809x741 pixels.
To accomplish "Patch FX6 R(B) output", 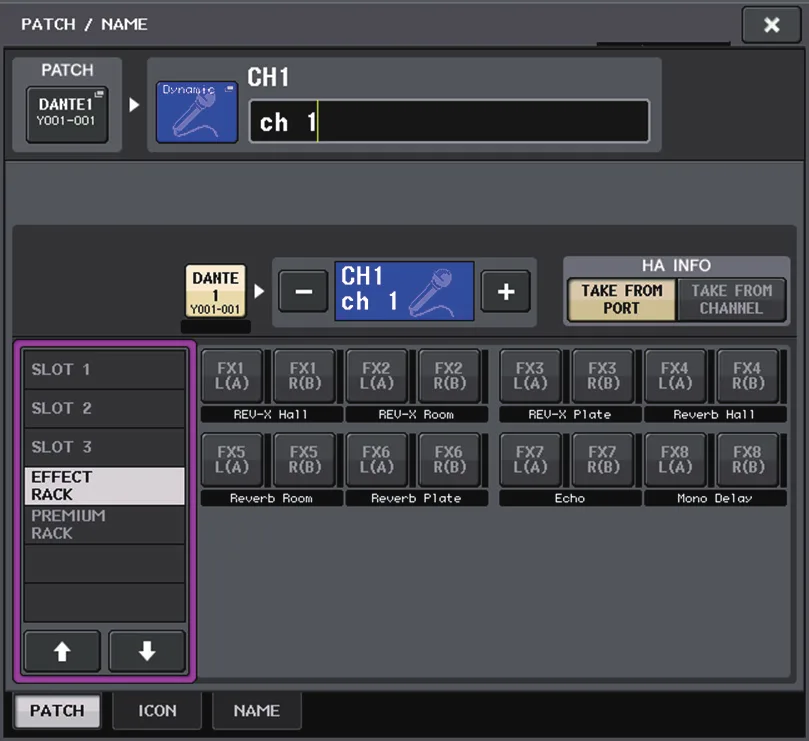I will pyautogui.click(x=449, y=460).
